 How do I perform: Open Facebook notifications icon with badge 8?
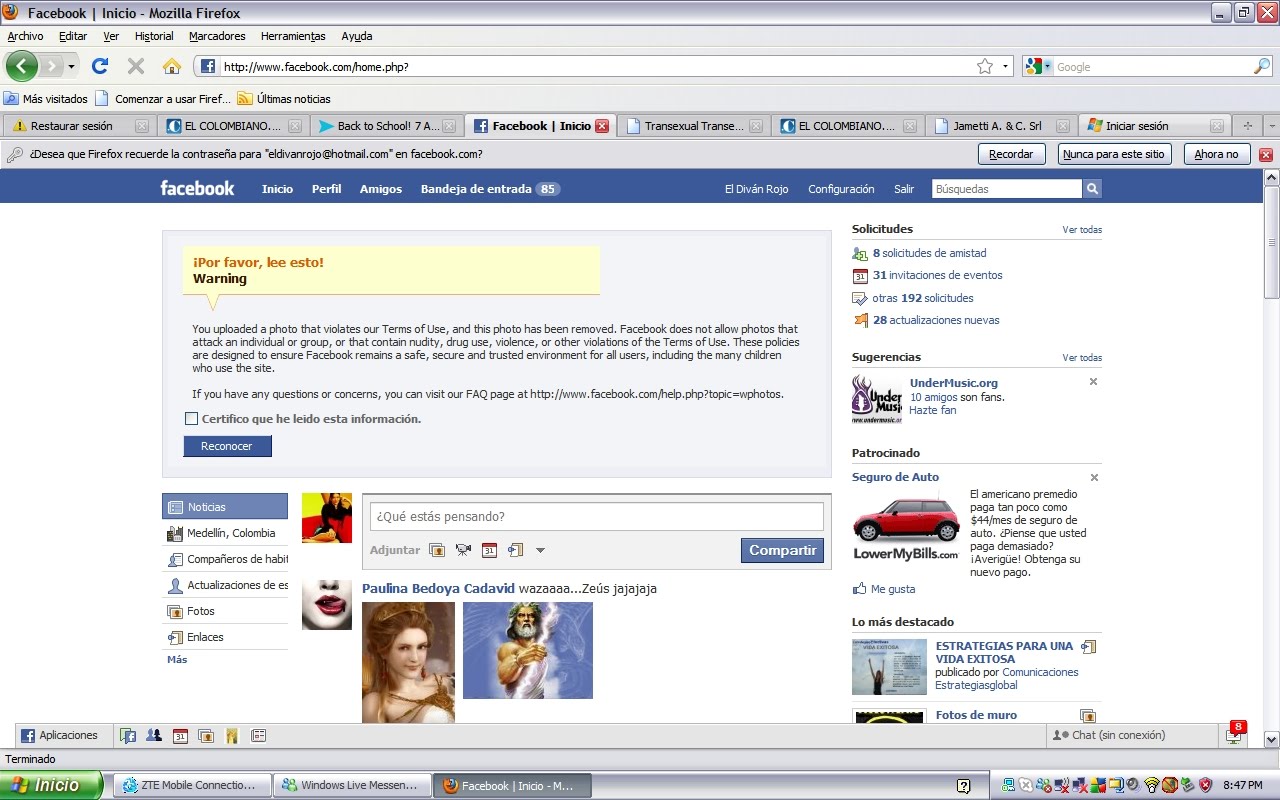pos(1234,735)
